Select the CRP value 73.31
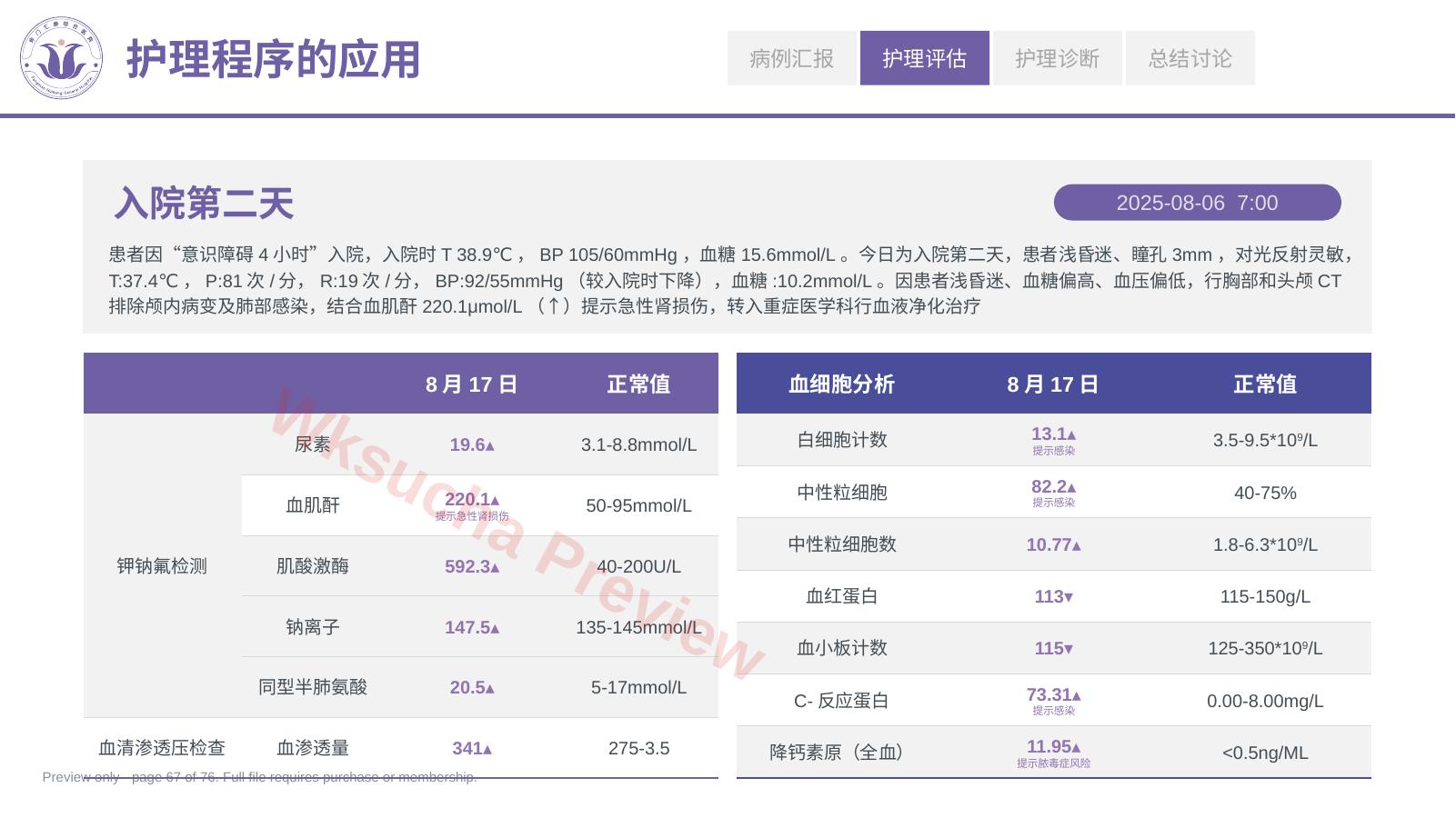Viewport: 1456px width, 818px height. pyautogui.click(x=1053, y=695)
